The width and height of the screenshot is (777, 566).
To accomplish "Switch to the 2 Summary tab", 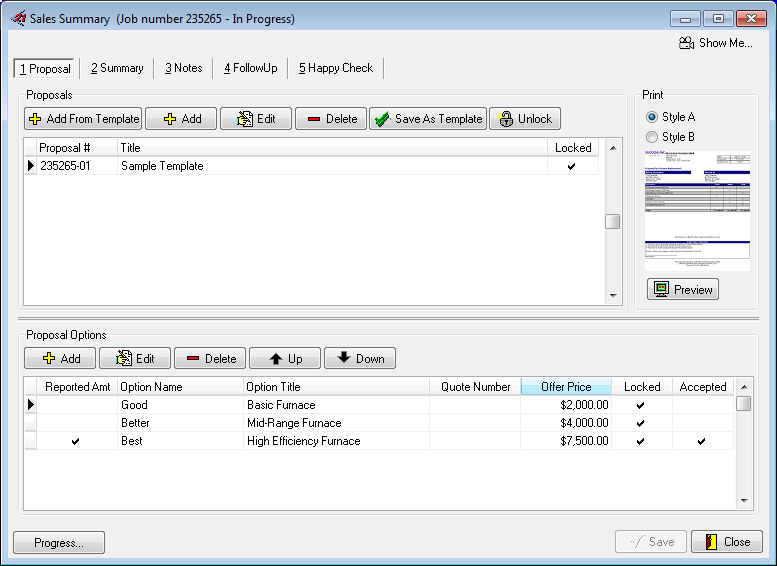I will click(x=117, y=68).
